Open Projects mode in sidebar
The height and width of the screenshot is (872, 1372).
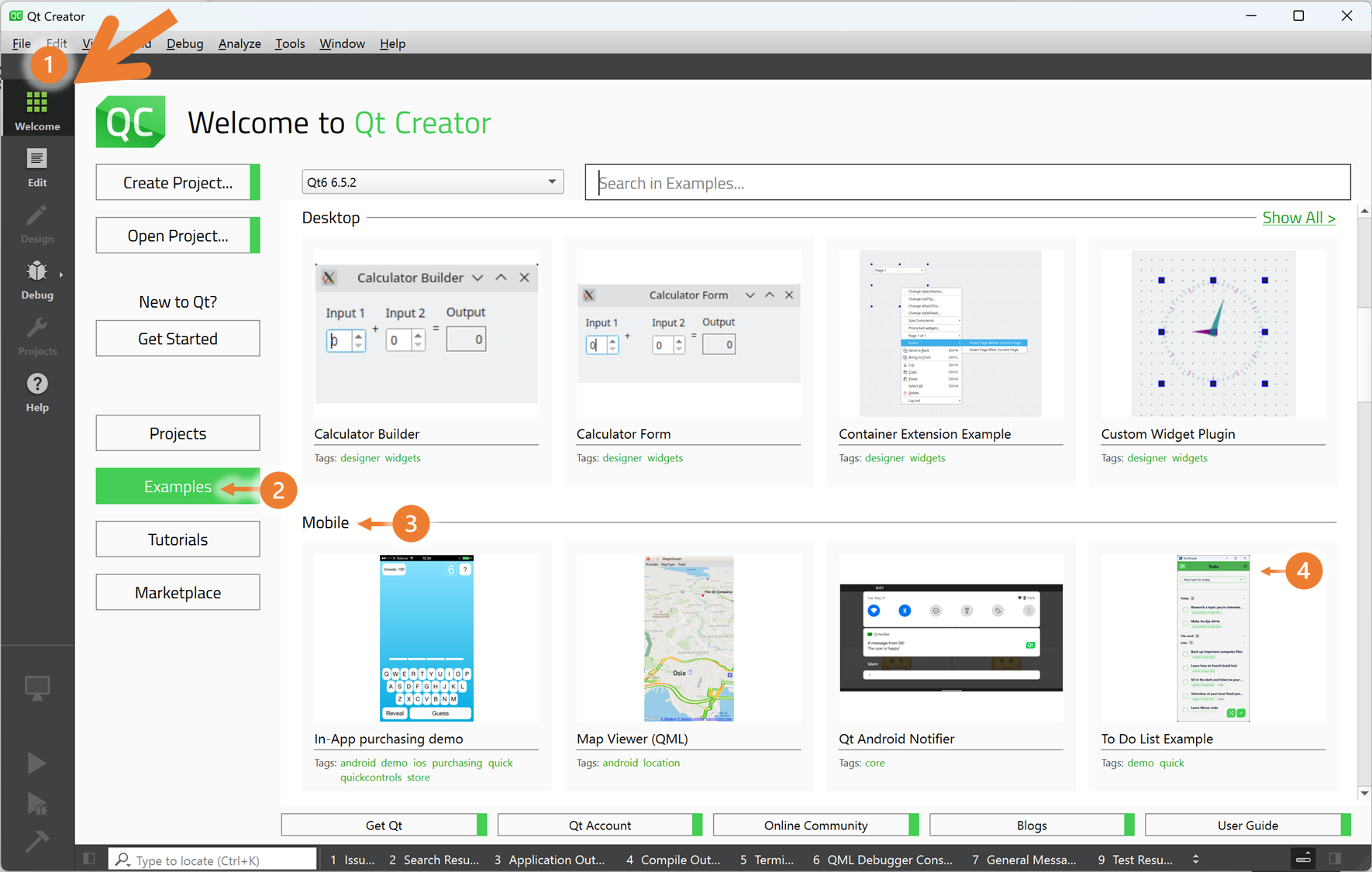coord(37,336)
